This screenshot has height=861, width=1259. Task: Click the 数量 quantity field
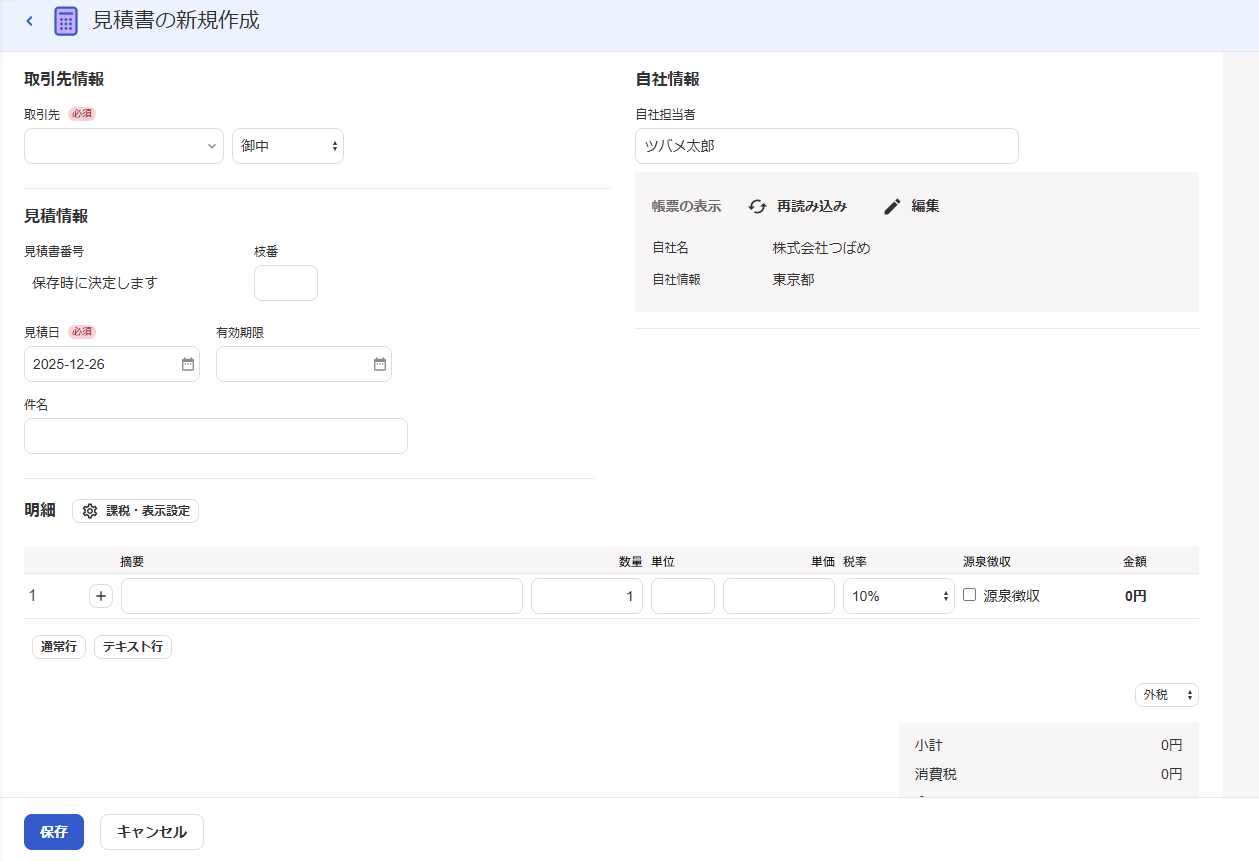[587, 596]
